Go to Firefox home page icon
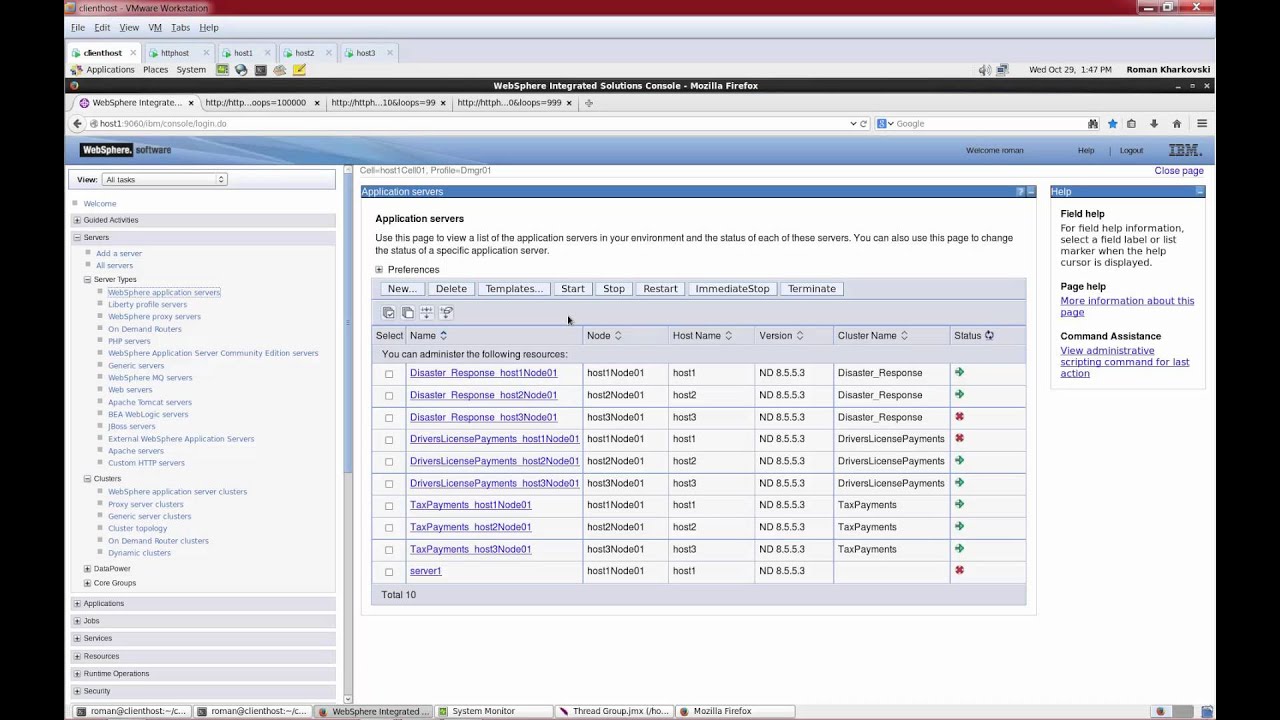Image resolution: width=1280 pixels, height=720 pixels. tap(1177, 124)
